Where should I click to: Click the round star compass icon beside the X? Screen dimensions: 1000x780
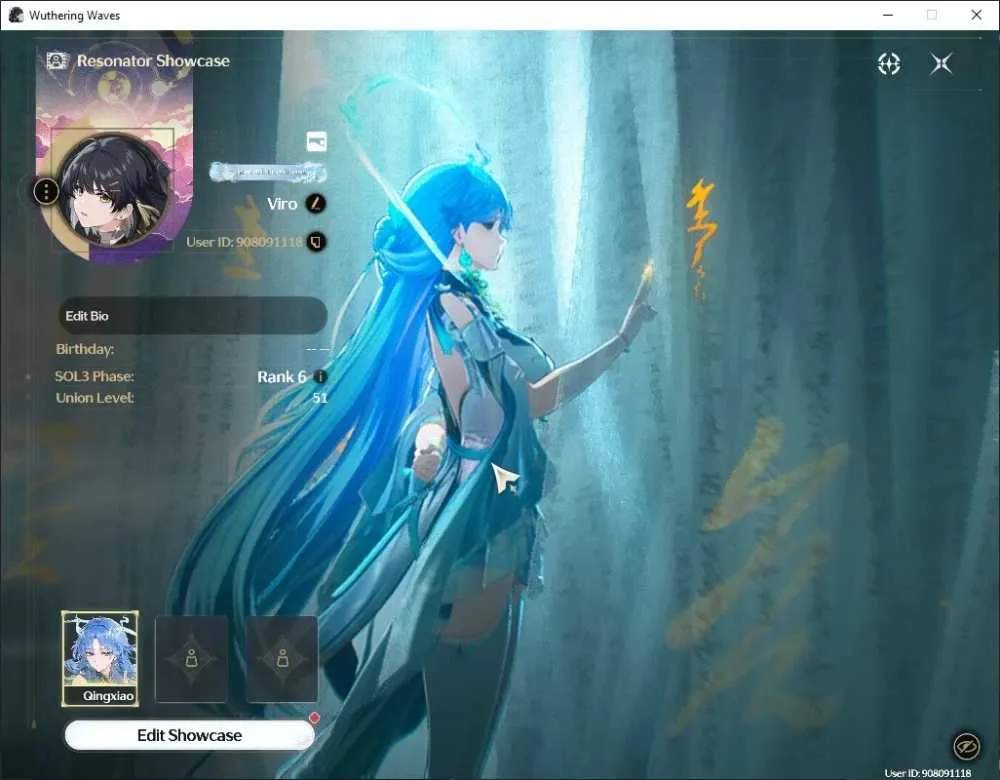pyautogui.click(x=889, y=64)
